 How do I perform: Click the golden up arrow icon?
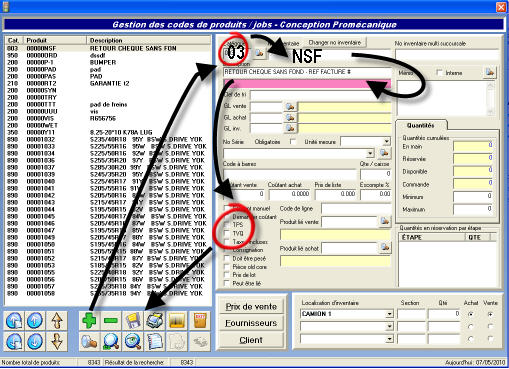pyautogui.click(x=57, y=321)
